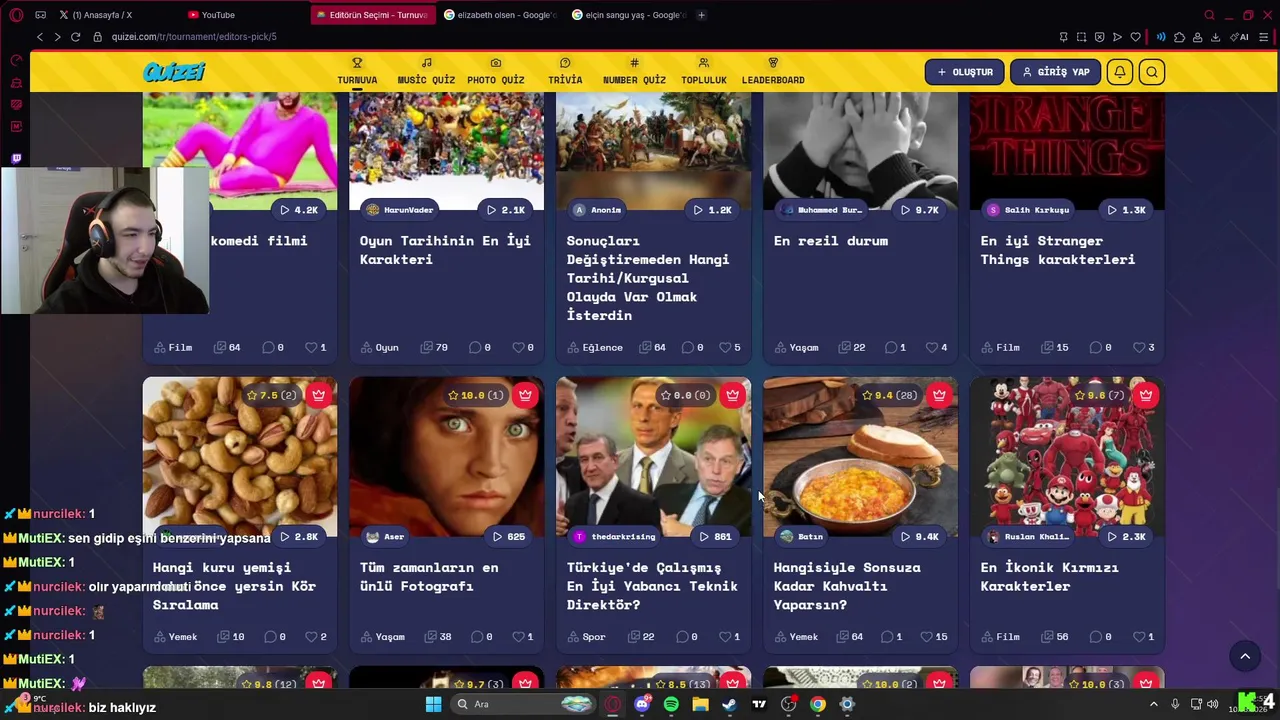Image resolution: width=1280 pixels, height=720 pixels.
Task: Open Hangi kuru yemişi quiz thumbnail
Action: [240, 457]
